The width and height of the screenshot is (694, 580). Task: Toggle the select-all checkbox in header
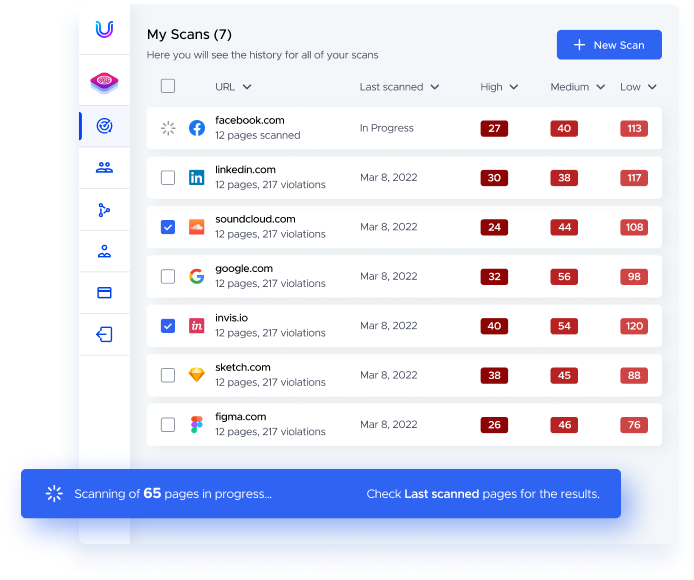[168, 86]
